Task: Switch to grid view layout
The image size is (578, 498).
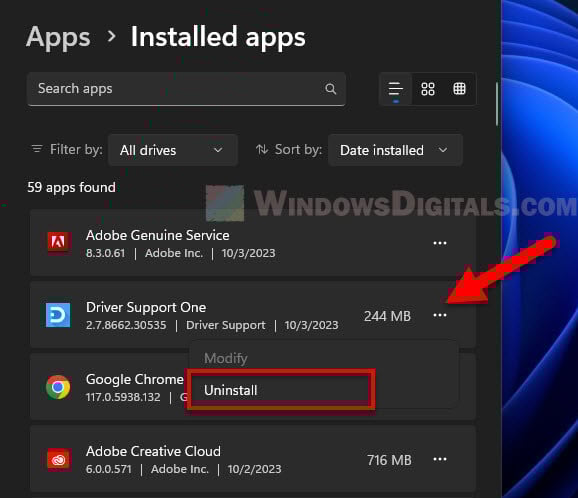Action: pyautogui.click(x=428, y=89)
